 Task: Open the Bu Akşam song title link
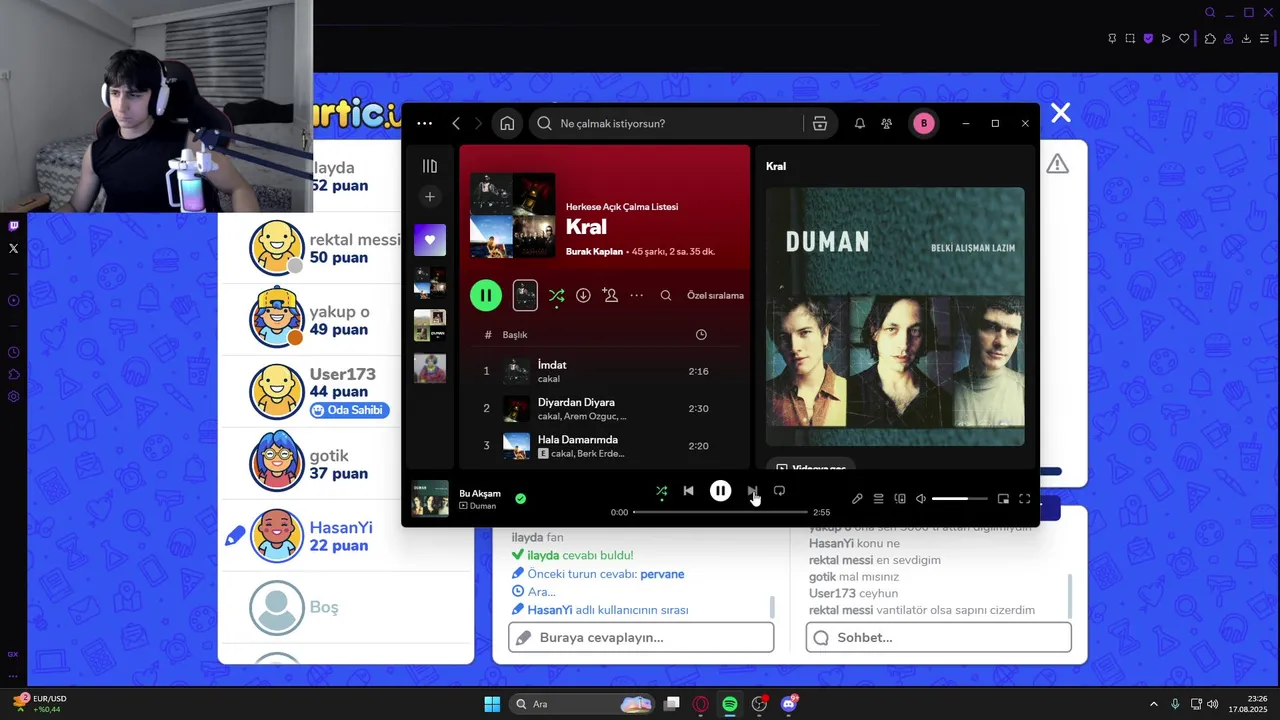tap(480, 493)
